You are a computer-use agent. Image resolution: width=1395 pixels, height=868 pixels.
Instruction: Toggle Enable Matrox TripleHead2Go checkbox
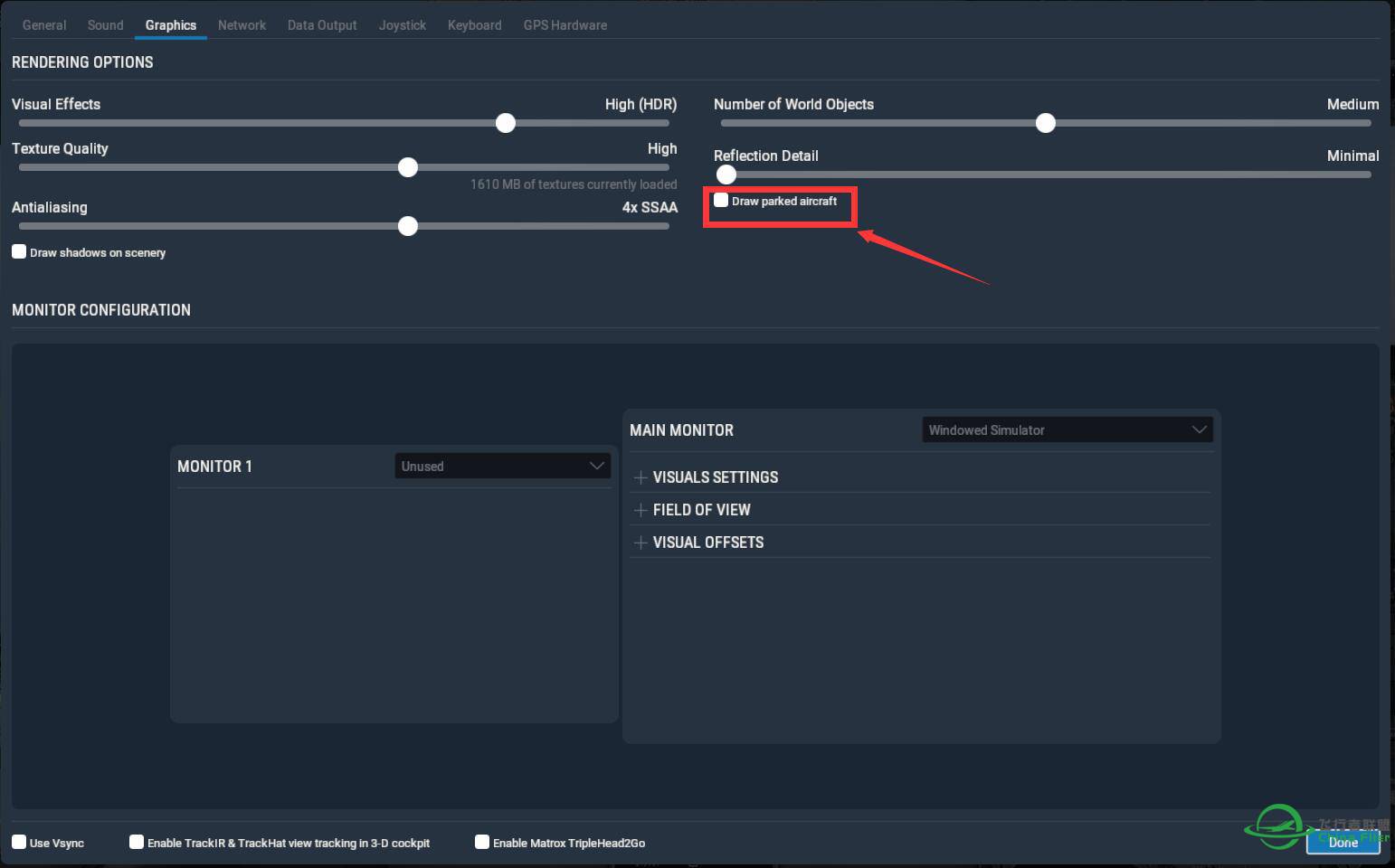point(482,842)
